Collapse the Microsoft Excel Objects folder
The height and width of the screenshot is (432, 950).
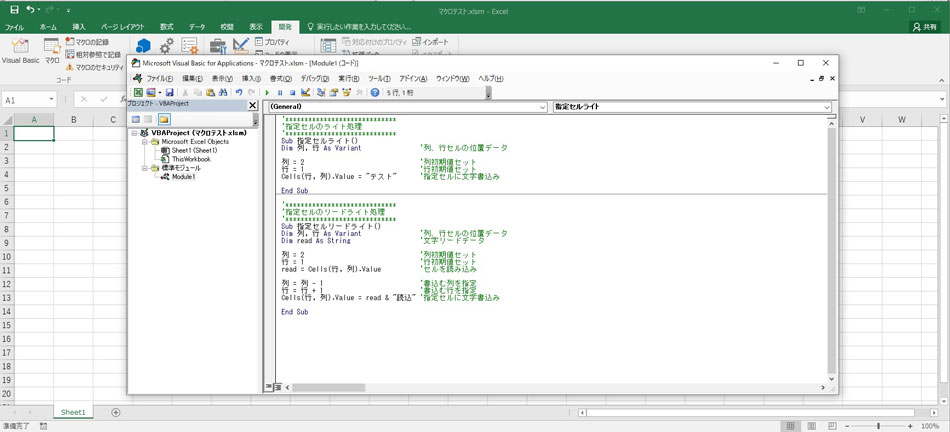(x=145, y=141)
